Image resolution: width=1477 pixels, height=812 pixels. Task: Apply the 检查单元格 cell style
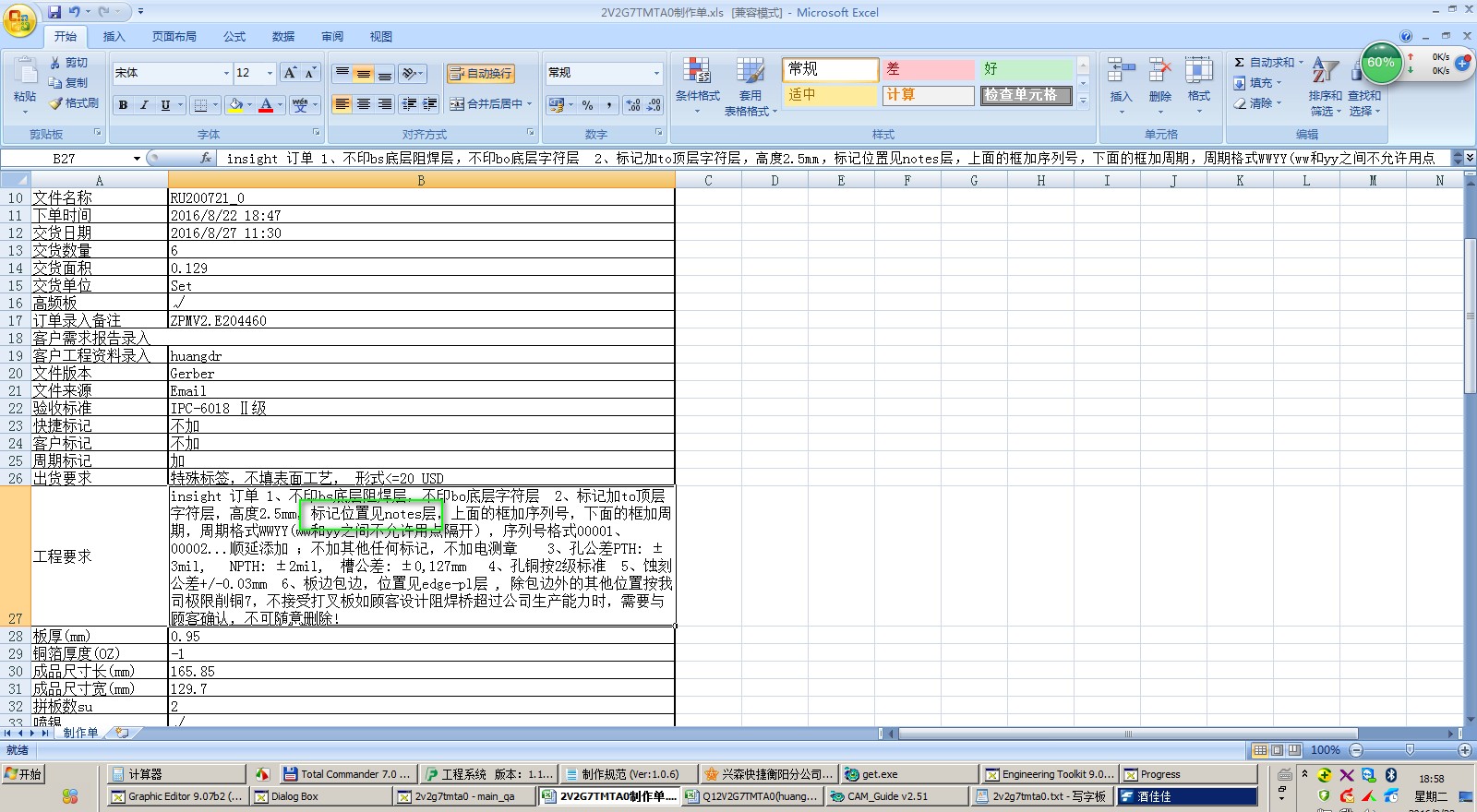tap(1027, 95)
